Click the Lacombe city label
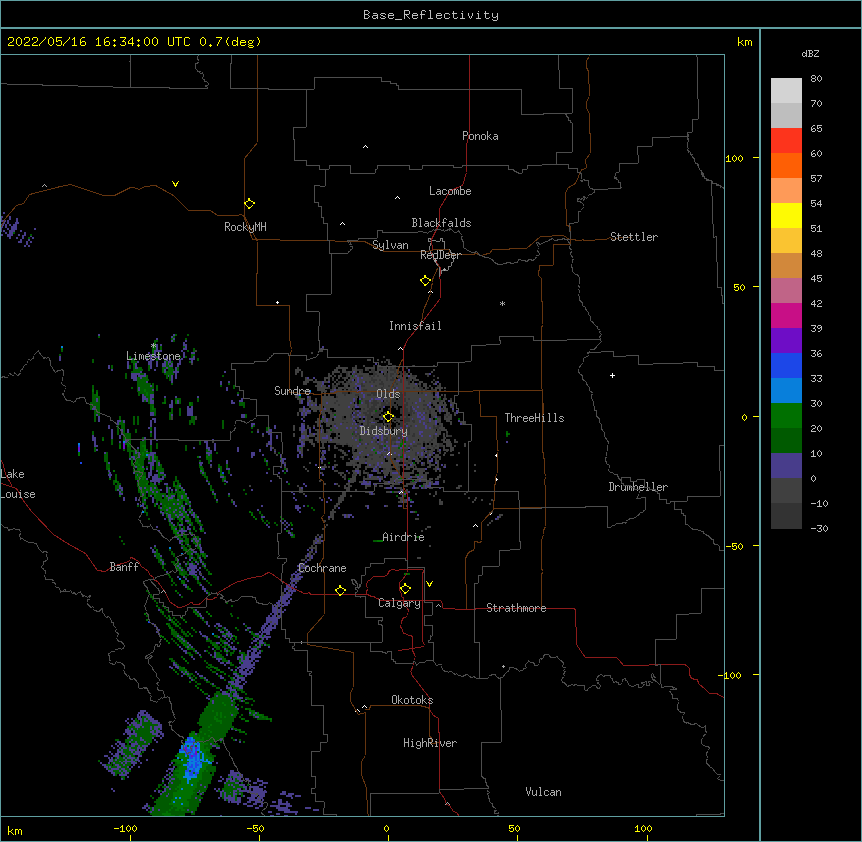 [450, 191]
